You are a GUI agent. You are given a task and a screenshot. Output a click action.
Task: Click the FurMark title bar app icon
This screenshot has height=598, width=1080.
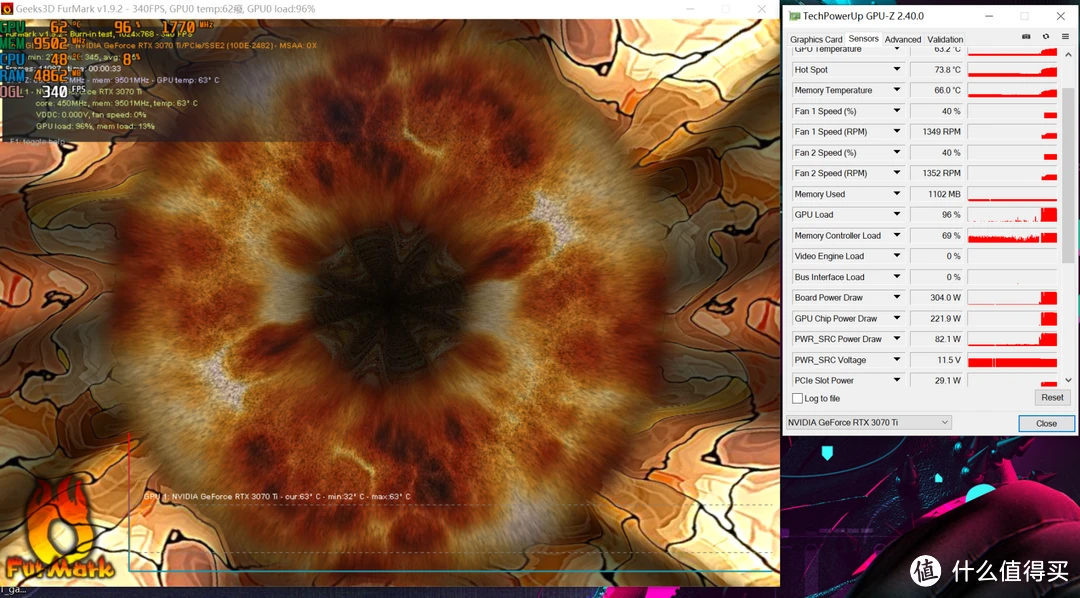coord(7,9)
